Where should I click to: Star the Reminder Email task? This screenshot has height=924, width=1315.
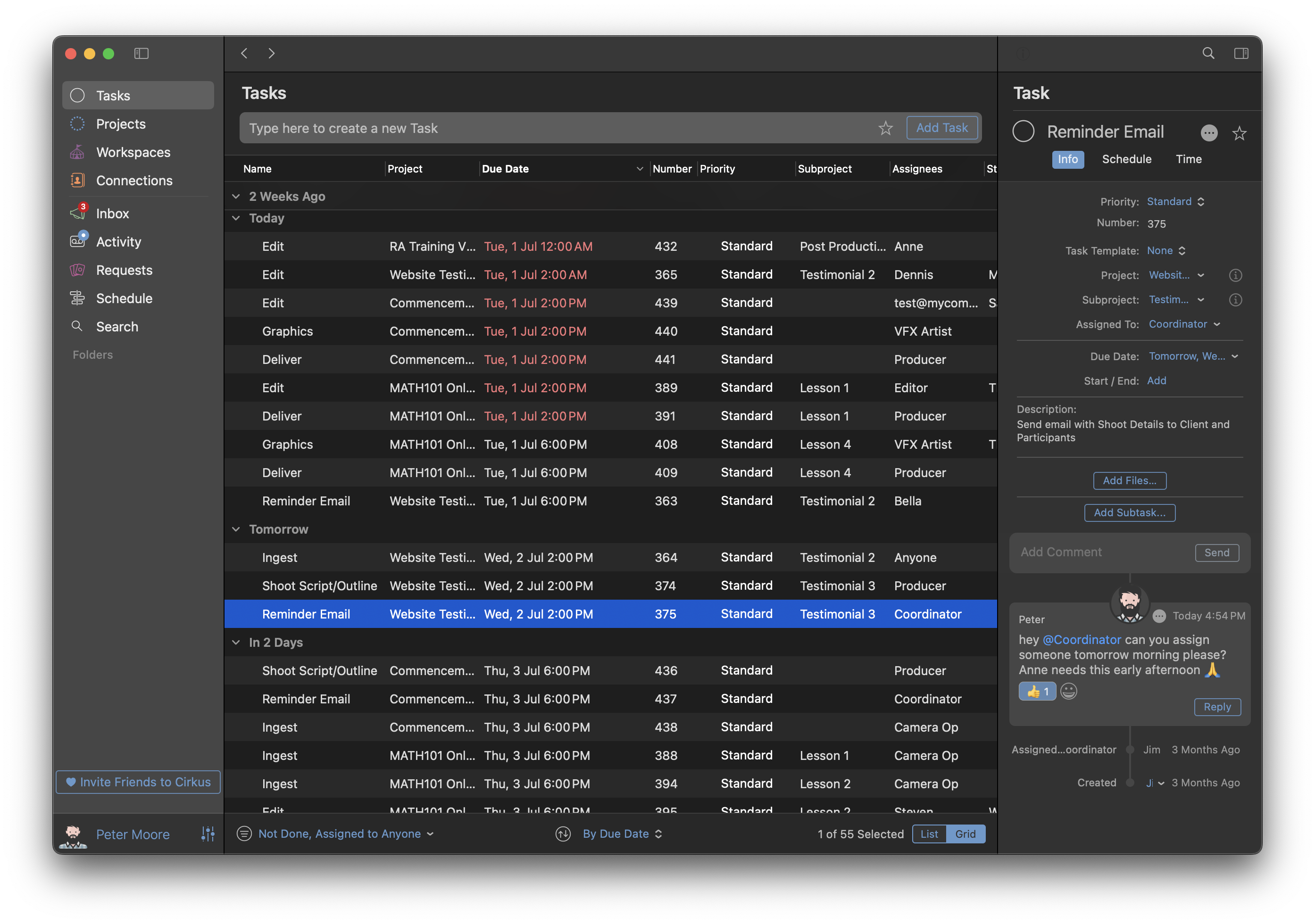1240,133
